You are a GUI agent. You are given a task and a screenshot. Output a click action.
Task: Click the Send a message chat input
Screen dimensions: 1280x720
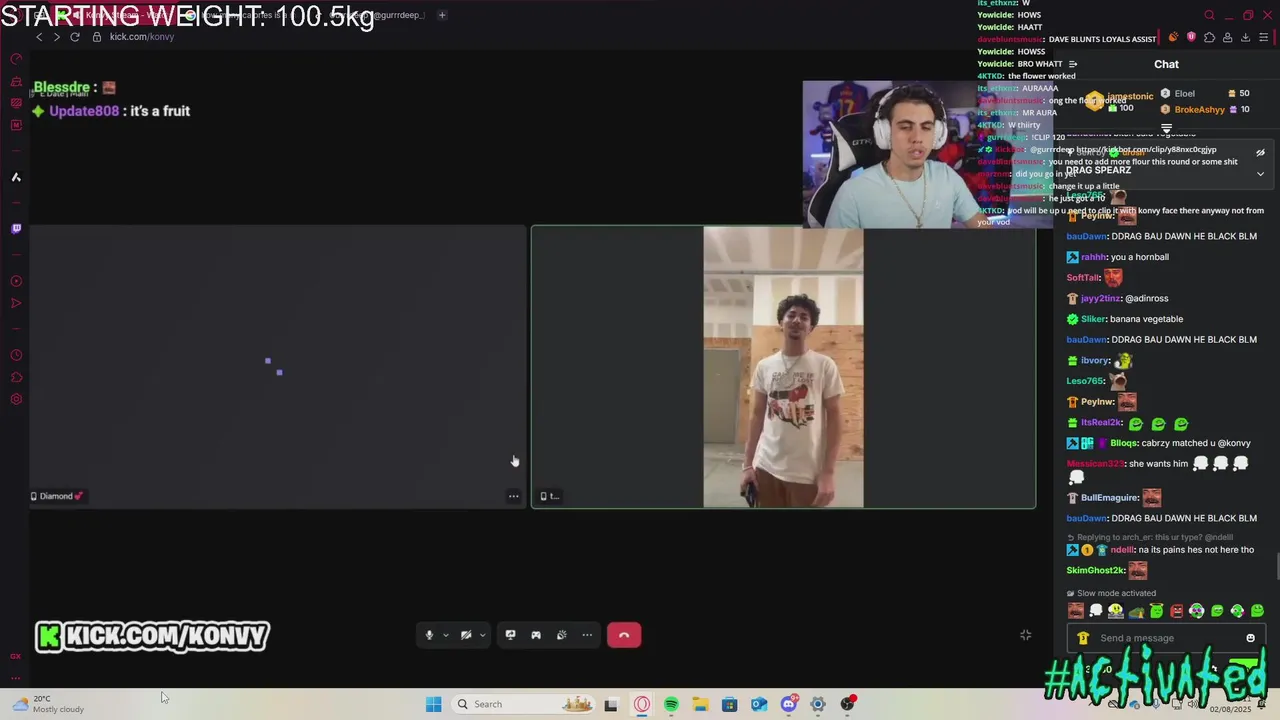pyautogui.click(x=1165, y=638)
